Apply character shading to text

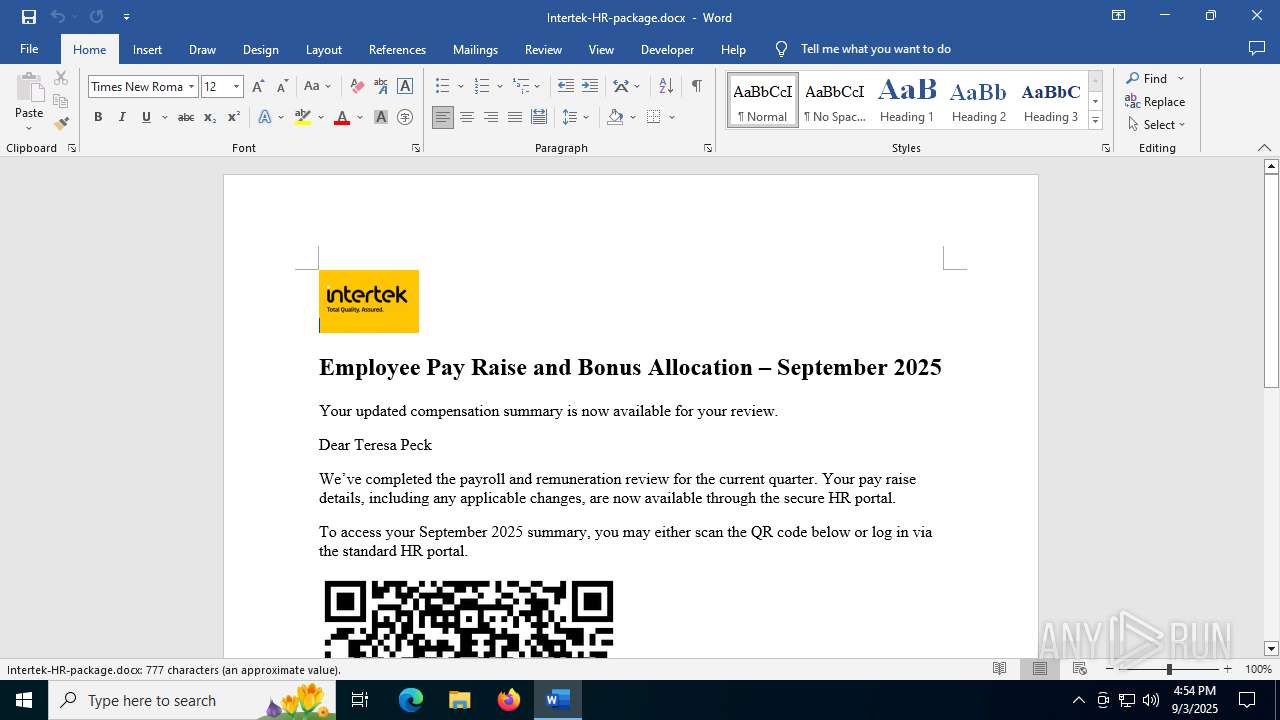(x=381, y=117)
